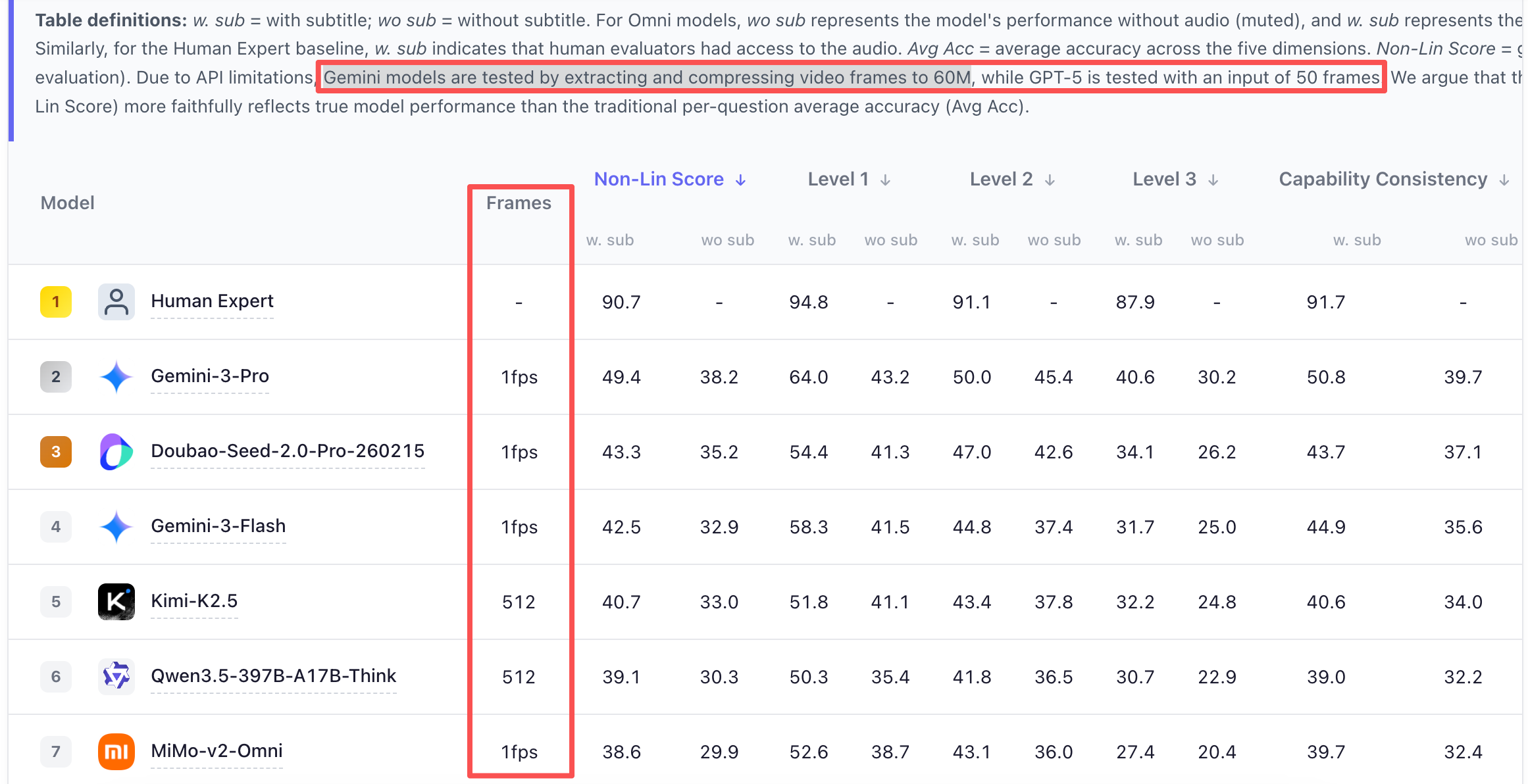
Task: Select the 20.4 value in MiMo-v2-Omni row
Action: pos(1217,752)
